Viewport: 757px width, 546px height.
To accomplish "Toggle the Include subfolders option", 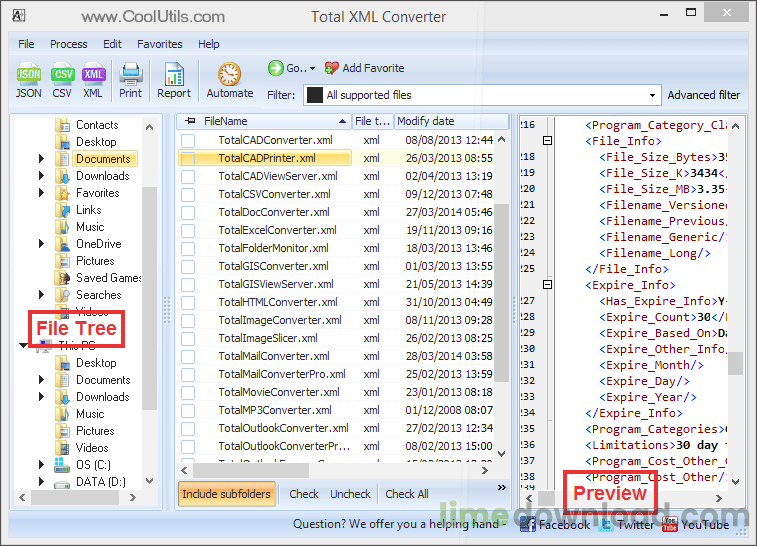I will (x=226, y=494).
